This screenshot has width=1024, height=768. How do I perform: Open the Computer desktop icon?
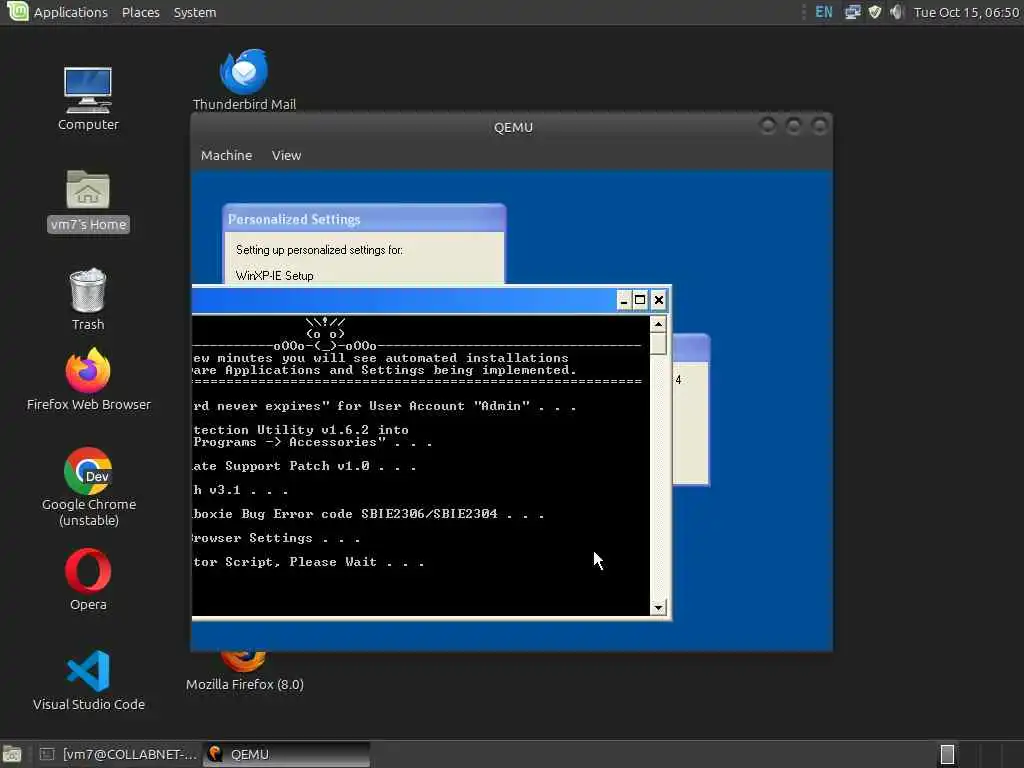tap(88, 99)
